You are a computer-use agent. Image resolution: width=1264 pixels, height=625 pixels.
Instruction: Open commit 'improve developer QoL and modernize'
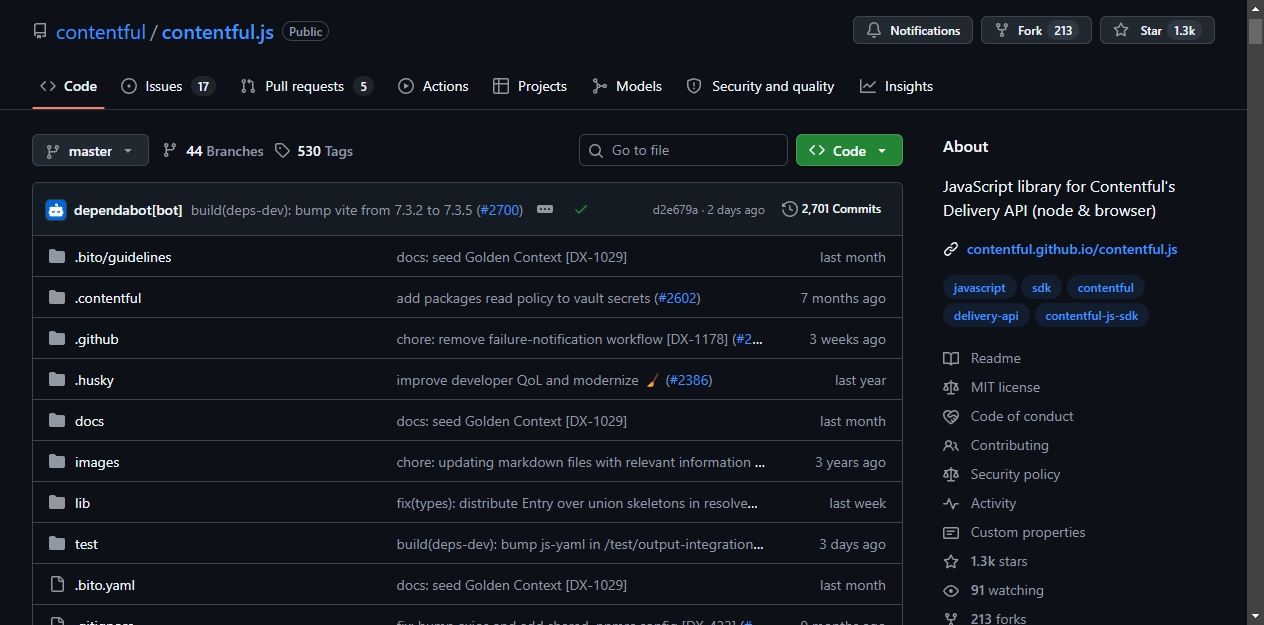(517, 380)
